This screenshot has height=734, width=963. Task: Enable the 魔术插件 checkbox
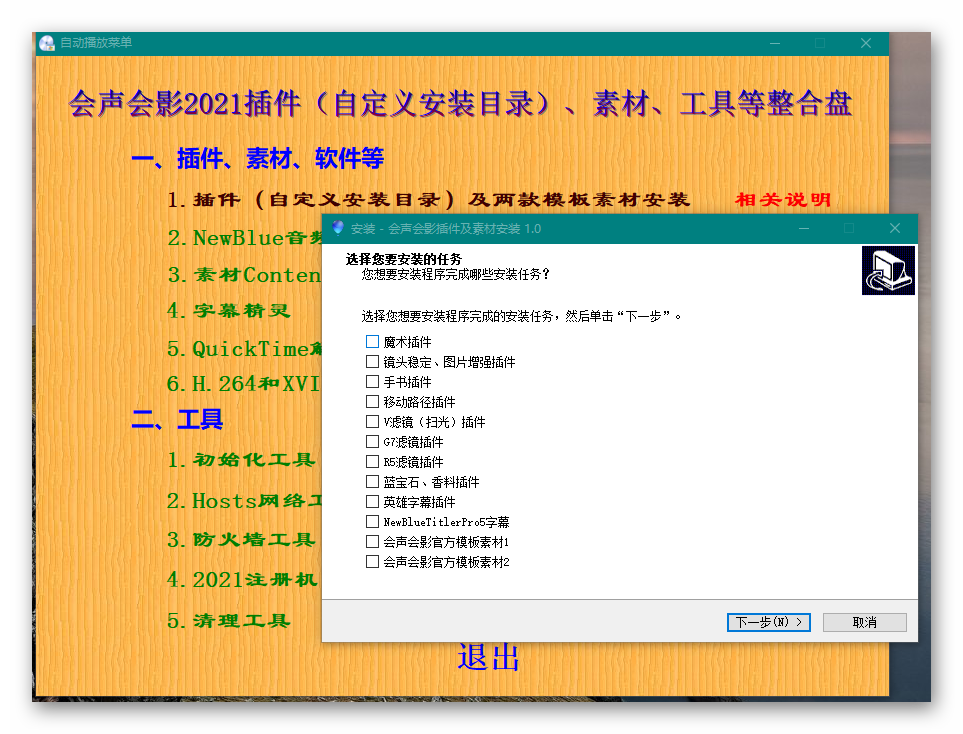click(372, 342)
